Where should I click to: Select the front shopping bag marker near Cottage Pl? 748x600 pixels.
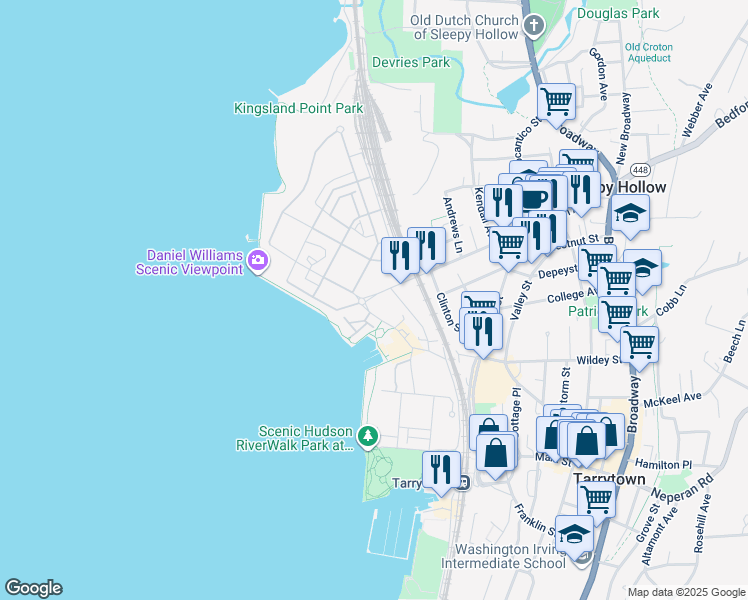[496, 451]
